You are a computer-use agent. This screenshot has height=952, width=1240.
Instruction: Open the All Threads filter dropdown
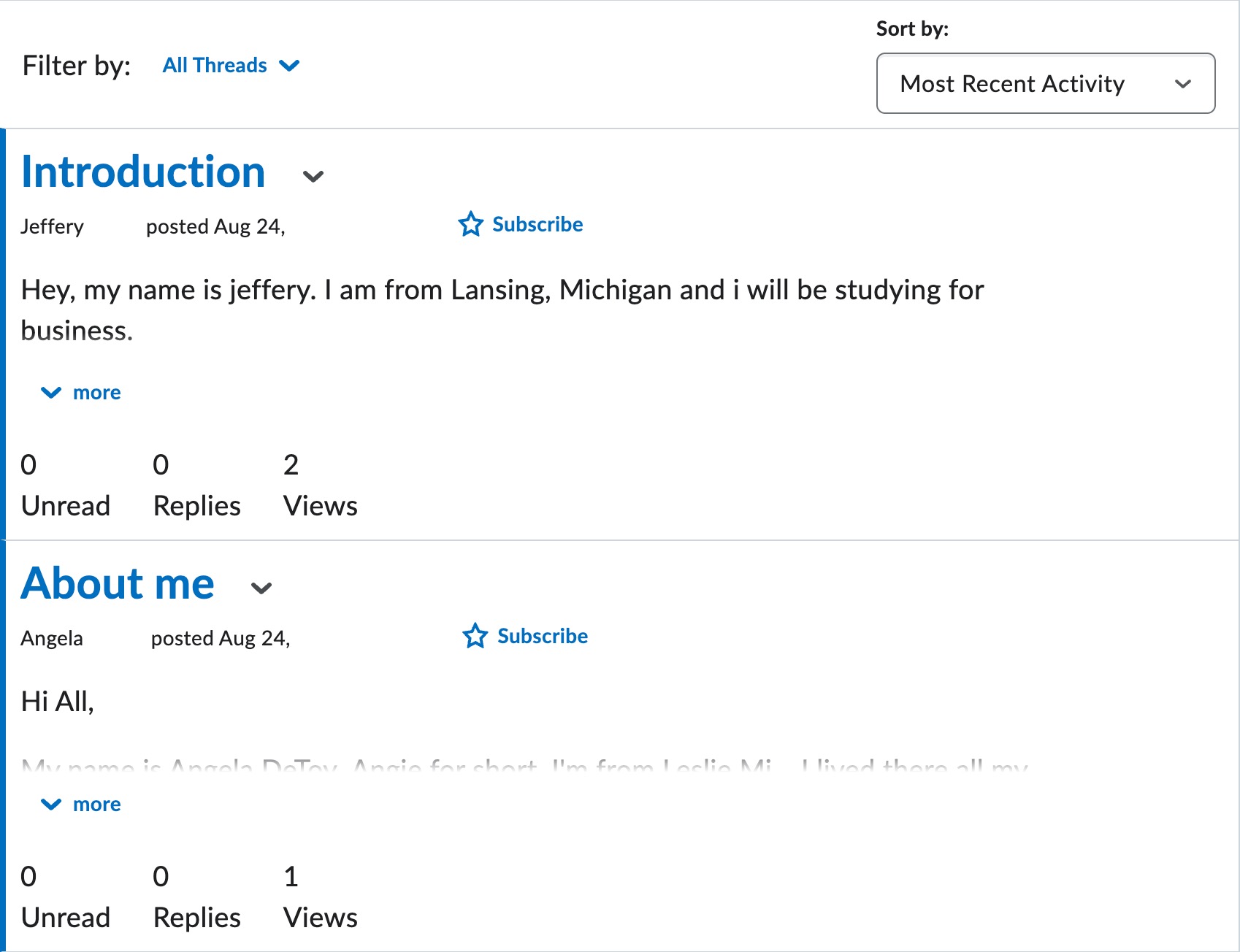click(231, 66)
